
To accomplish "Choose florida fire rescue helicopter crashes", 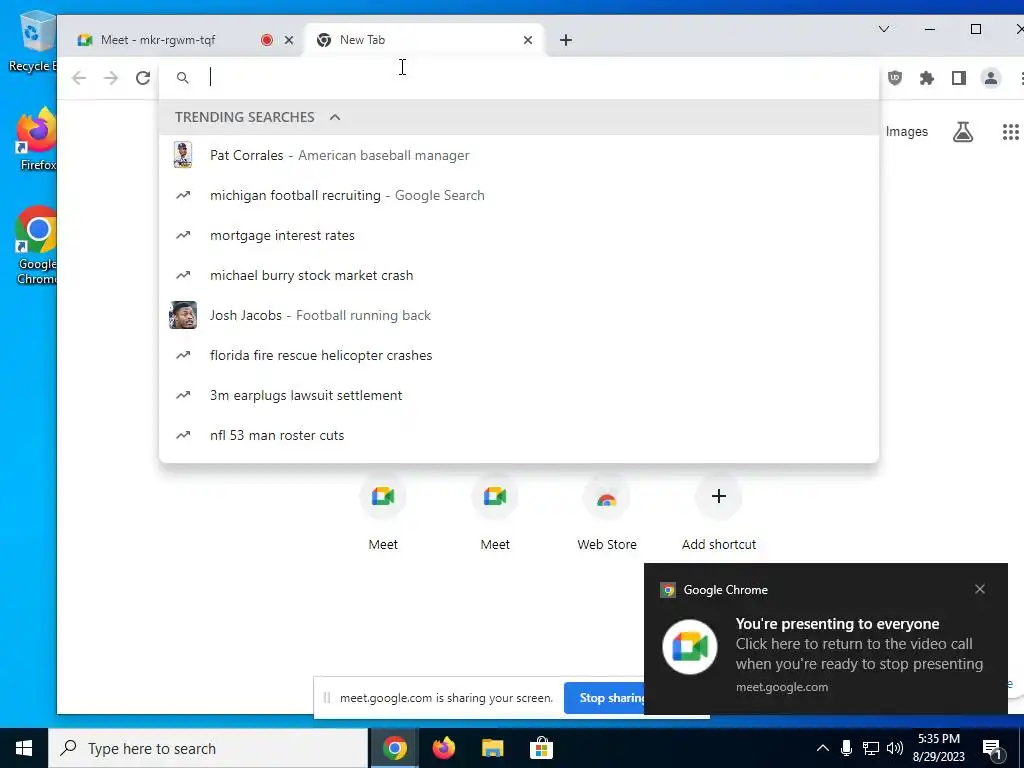I will coord(519,355).
